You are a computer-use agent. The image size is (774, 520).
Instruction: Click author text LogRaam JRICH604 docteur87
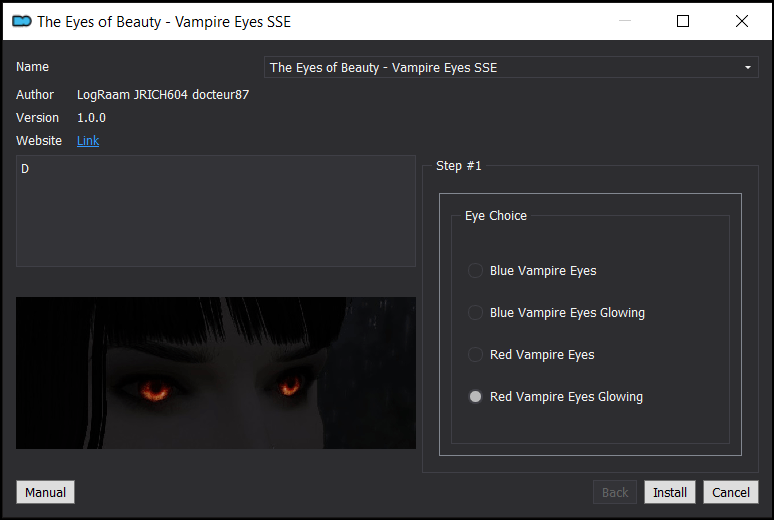pos(163,95)
